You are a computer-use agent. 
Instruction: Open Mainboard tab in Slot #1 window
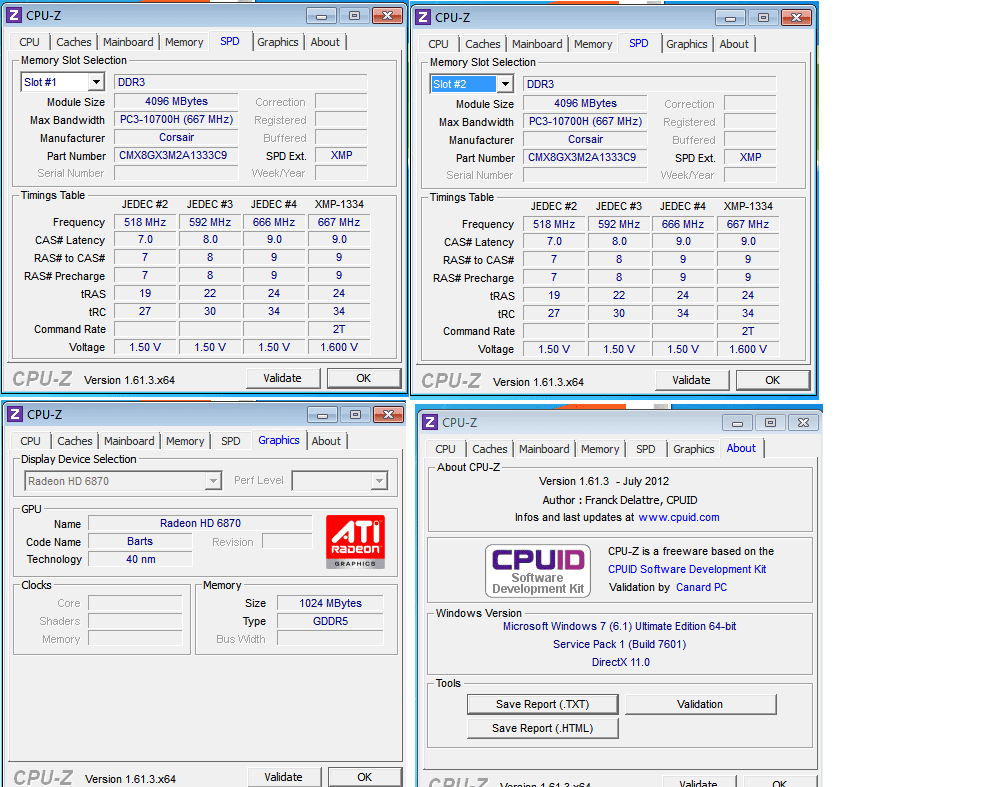click(x=128, y=42)
